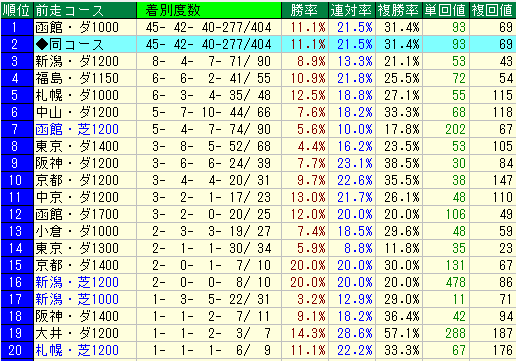Click the 複回値 column header
Screen dimensions: 516x361
(x=493, y=10)
